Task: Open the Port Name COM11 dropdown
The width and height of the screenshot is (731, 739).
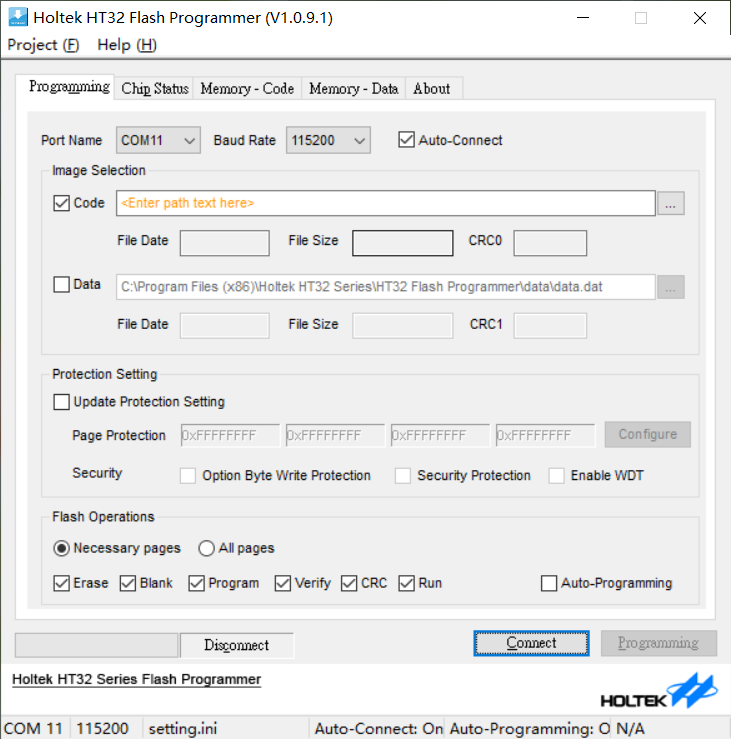Action: click(x=158, y=141)
